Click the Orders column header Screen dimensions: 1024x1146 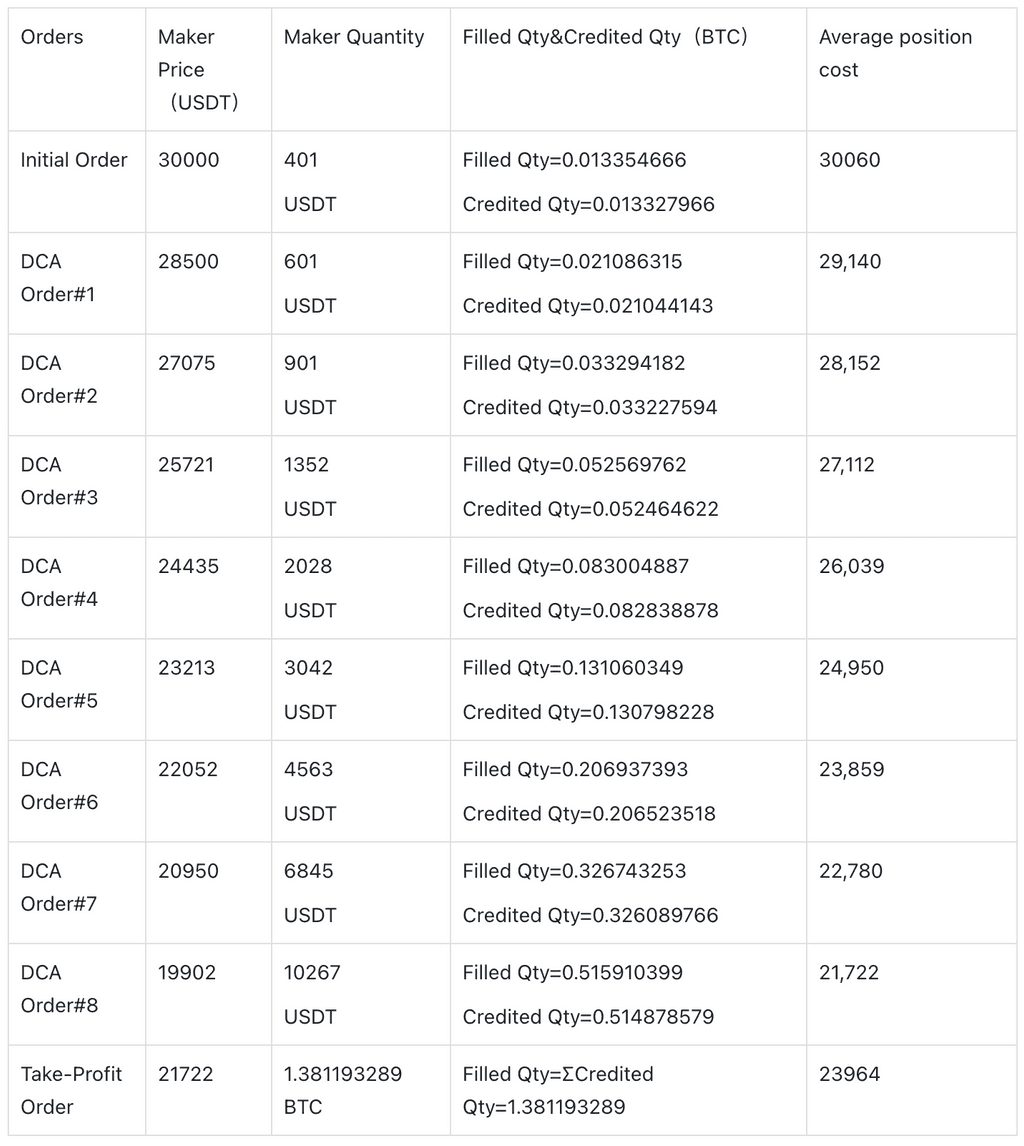click(52, 37)
